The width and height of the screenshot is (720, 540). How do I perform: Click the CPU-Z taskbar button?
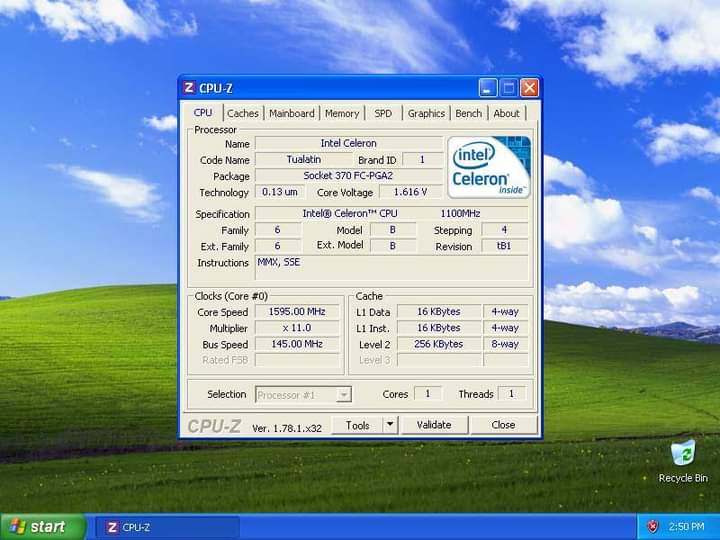pos(165,527)
